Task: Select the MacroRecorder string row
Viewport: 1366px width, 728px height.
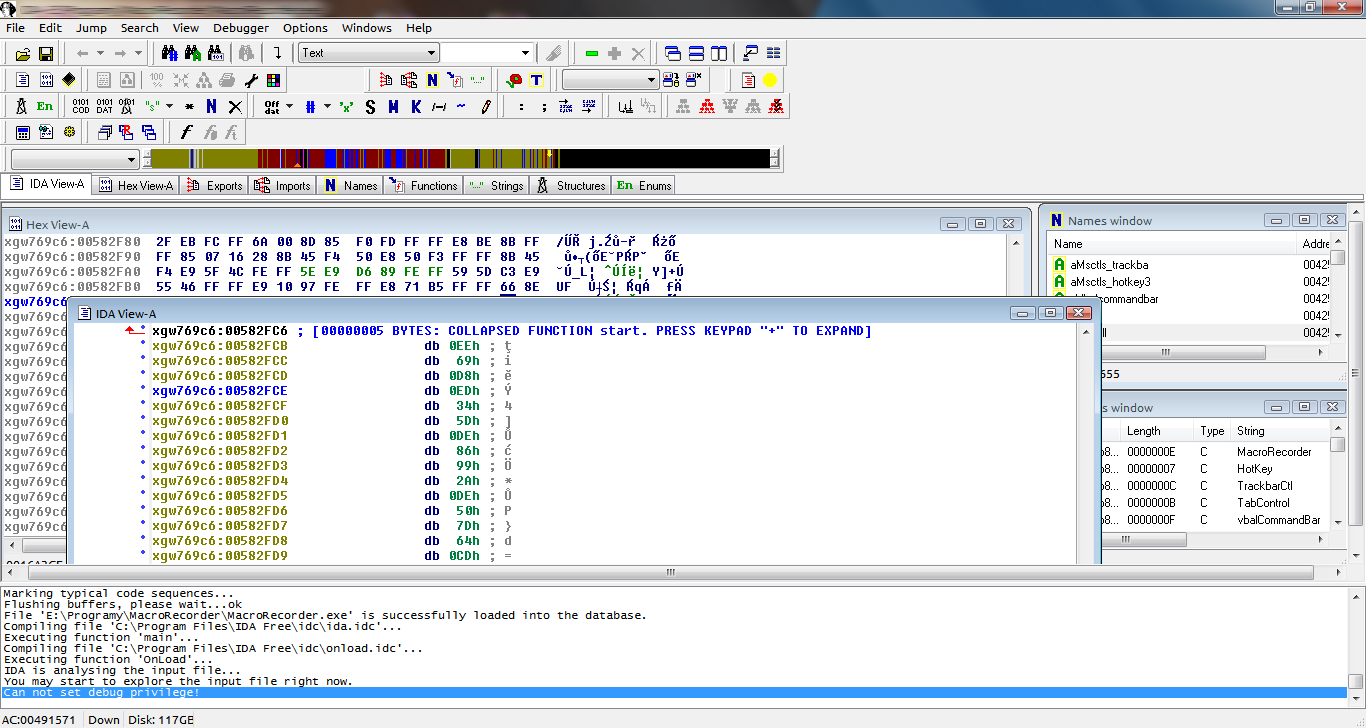Action: [1273, 452]
